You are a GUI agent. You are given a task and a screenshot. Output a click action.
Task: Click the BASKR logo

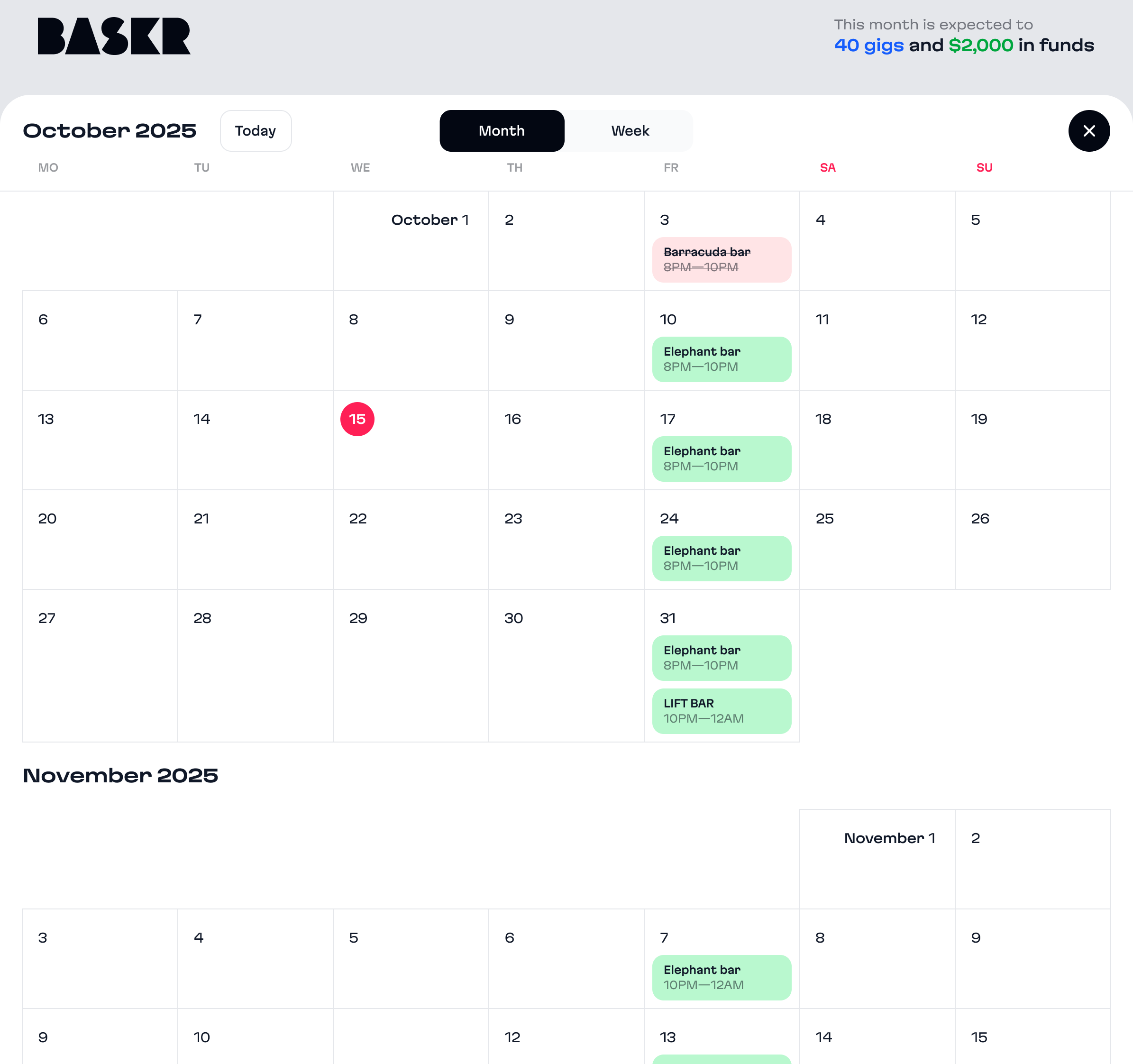tap(114, 36)
